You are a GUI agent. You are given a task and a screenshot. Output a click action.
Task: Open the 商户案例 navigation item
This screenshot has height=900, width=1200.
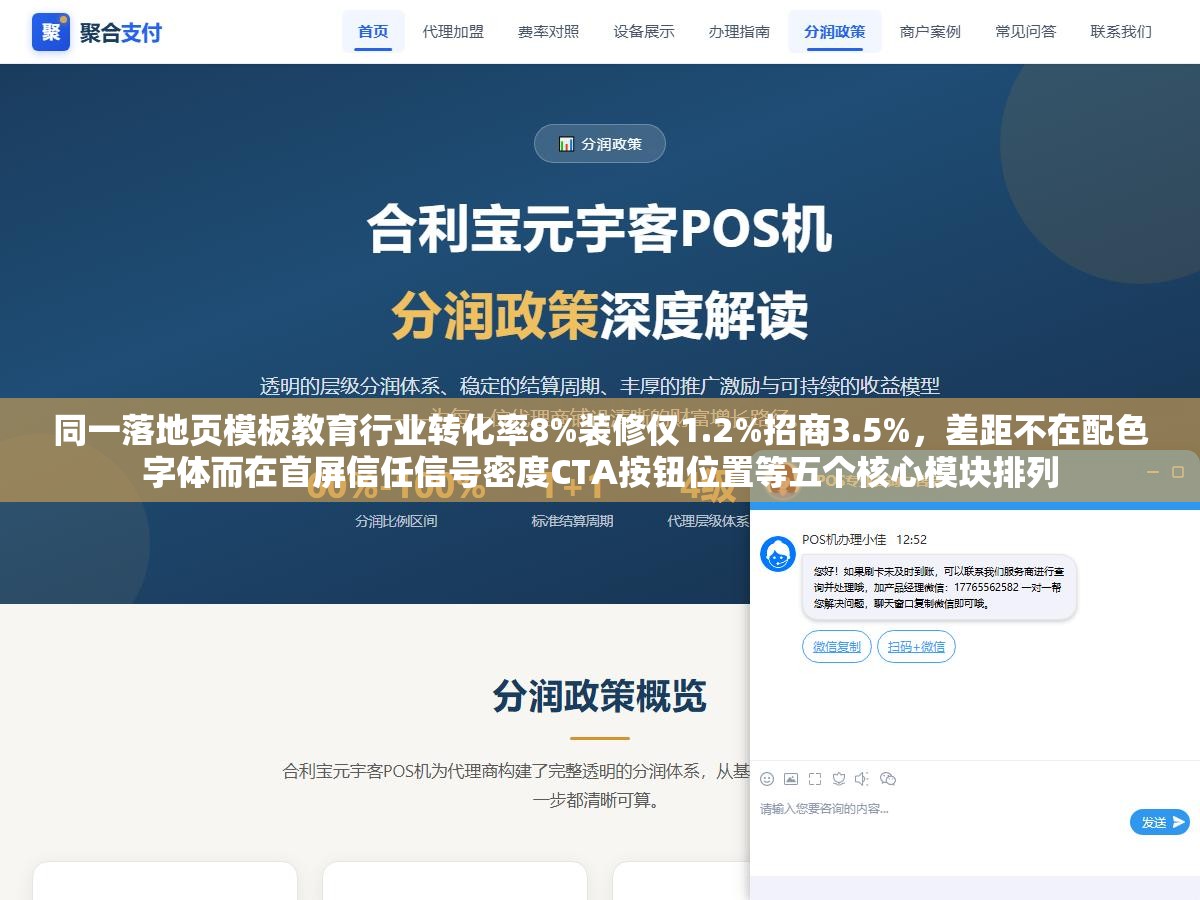pos(930,31)
